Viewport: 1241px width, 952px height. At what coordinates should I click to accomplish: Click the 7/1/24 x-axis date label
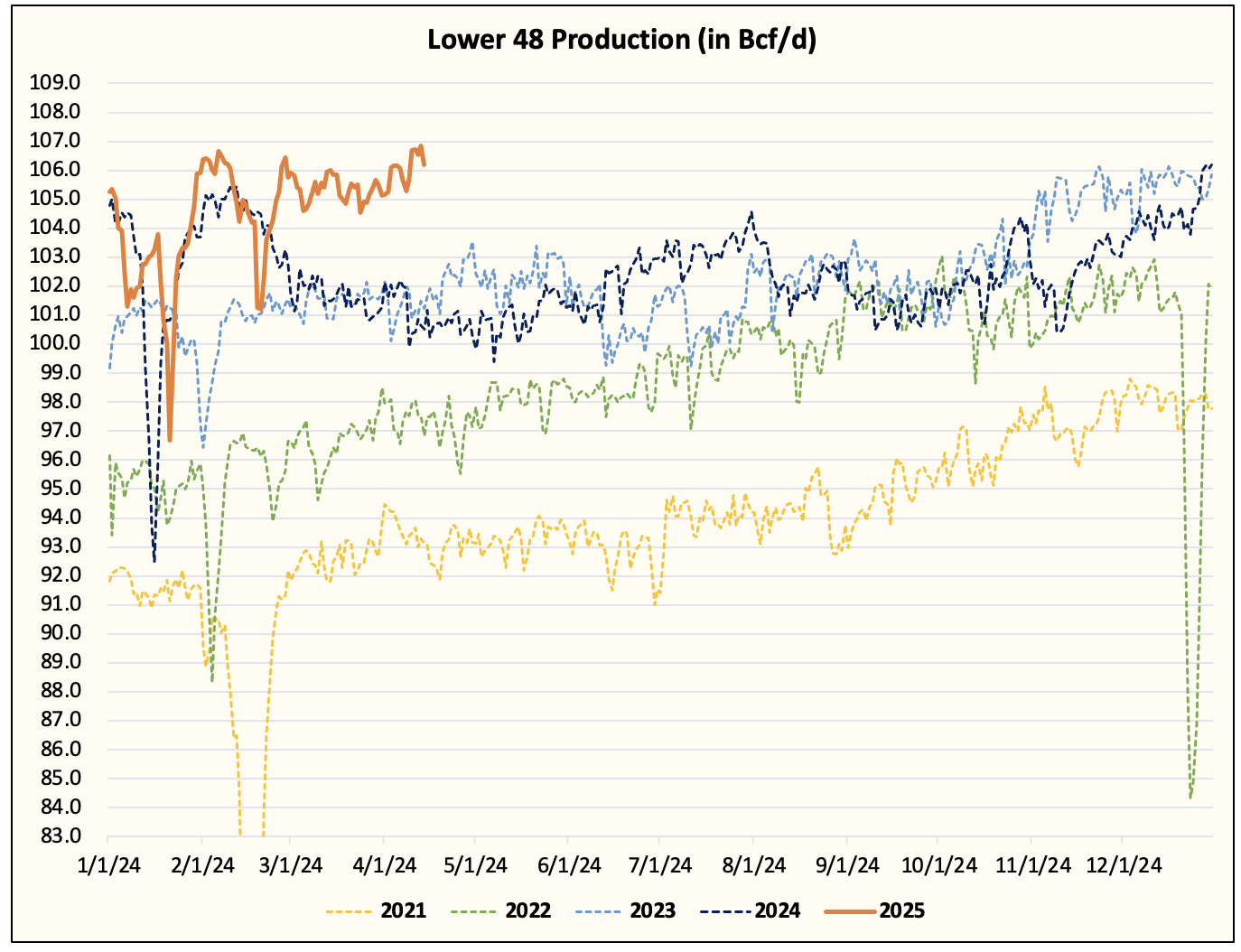pyautogui.click(x=659, y=864)
